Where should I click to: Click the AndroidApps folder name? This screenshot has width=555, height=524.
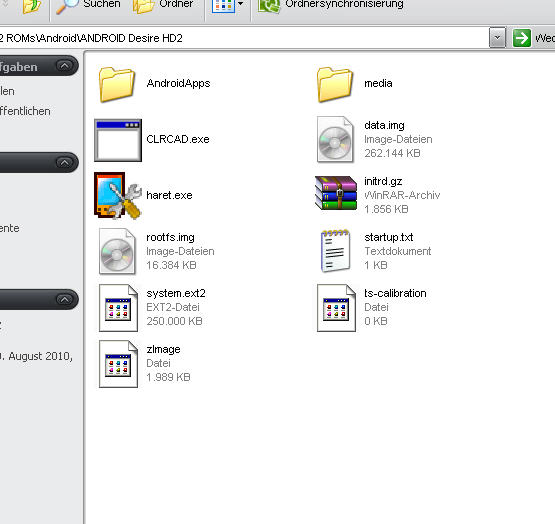[x=178, y=83]
